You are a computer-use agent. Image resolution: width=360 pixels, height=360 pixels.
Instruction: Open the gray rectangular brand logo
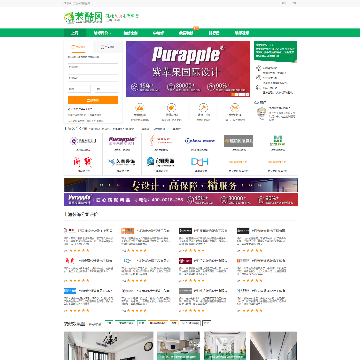pos(238,141)
